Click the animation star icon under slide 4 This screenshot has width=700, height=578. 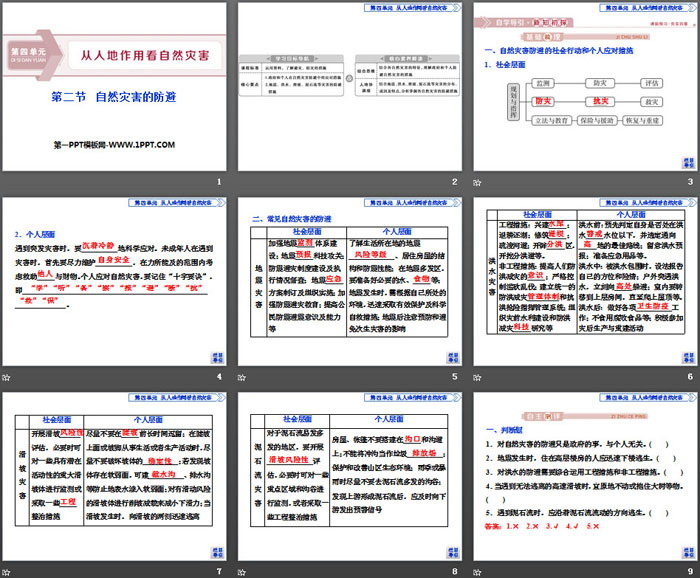(x=8, y=377)
